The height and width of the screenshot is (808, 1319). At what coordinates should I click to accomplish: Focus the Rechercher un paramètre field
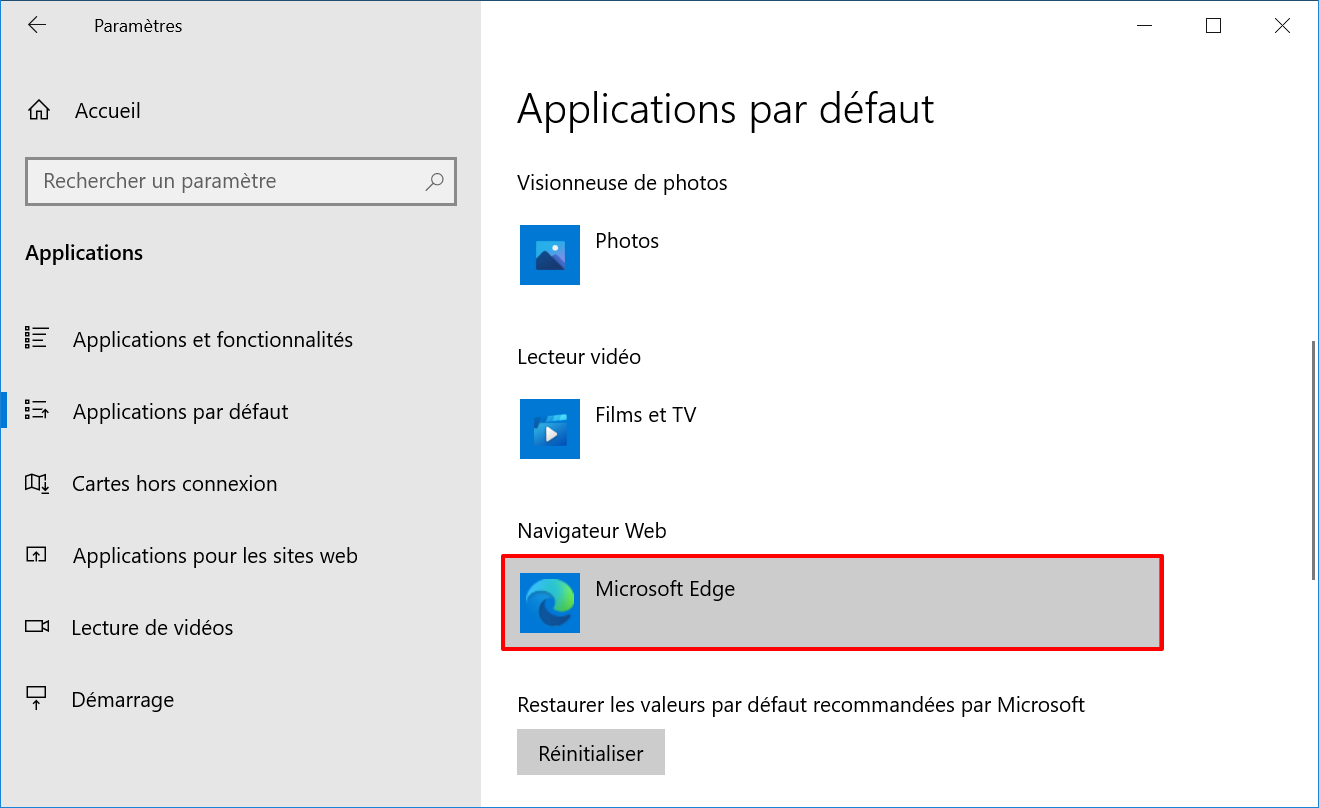(241, 181)
